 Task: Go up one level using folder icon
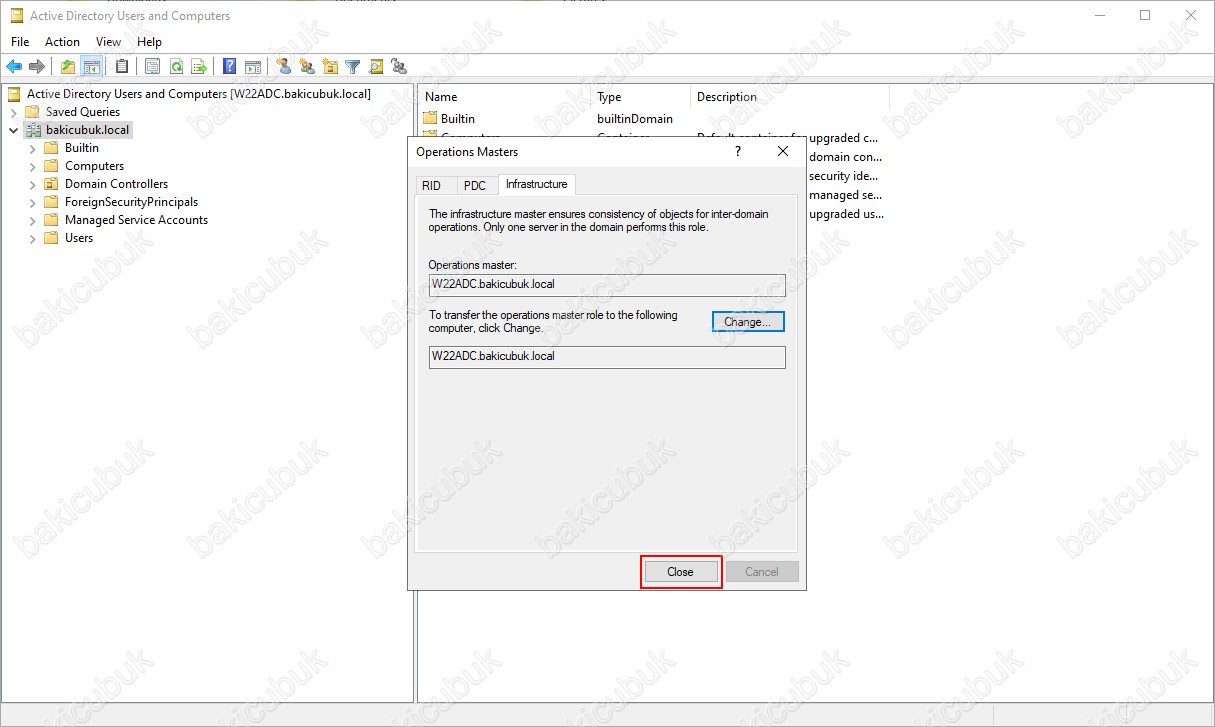(68, 67)
